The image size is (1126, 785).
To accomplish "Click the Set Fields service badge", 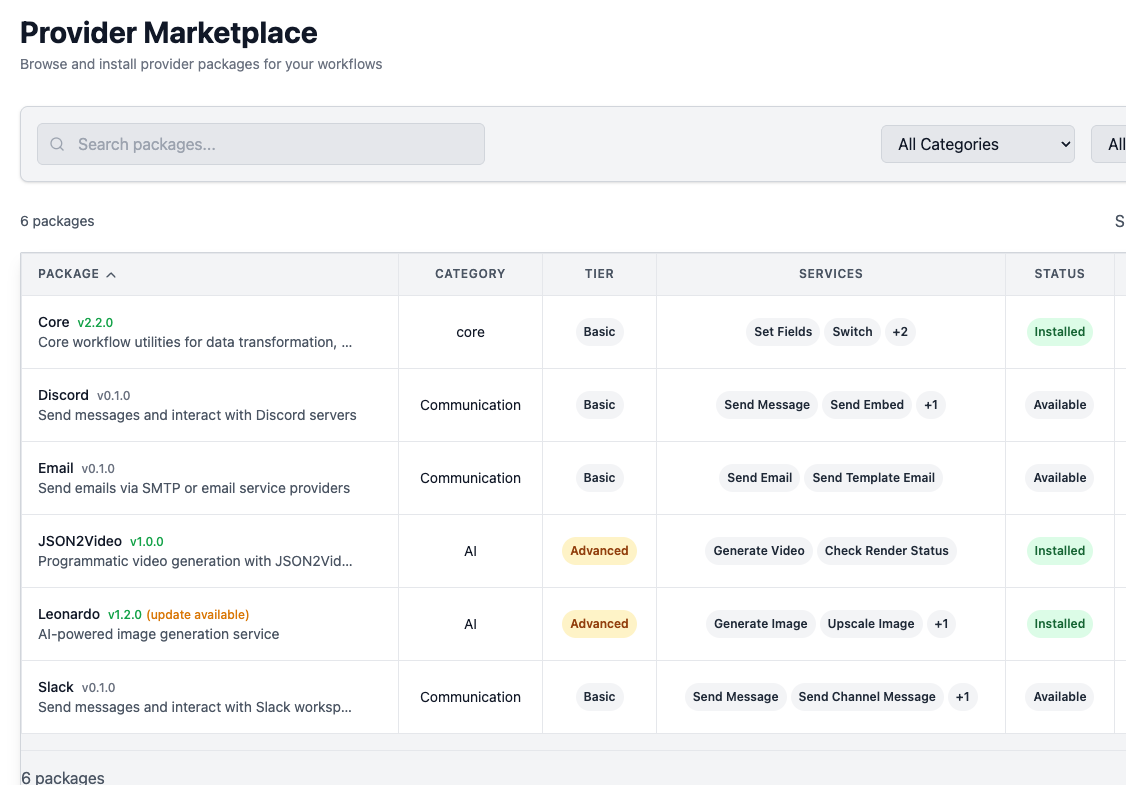I will pyautogui.click(x=782, y=331).
